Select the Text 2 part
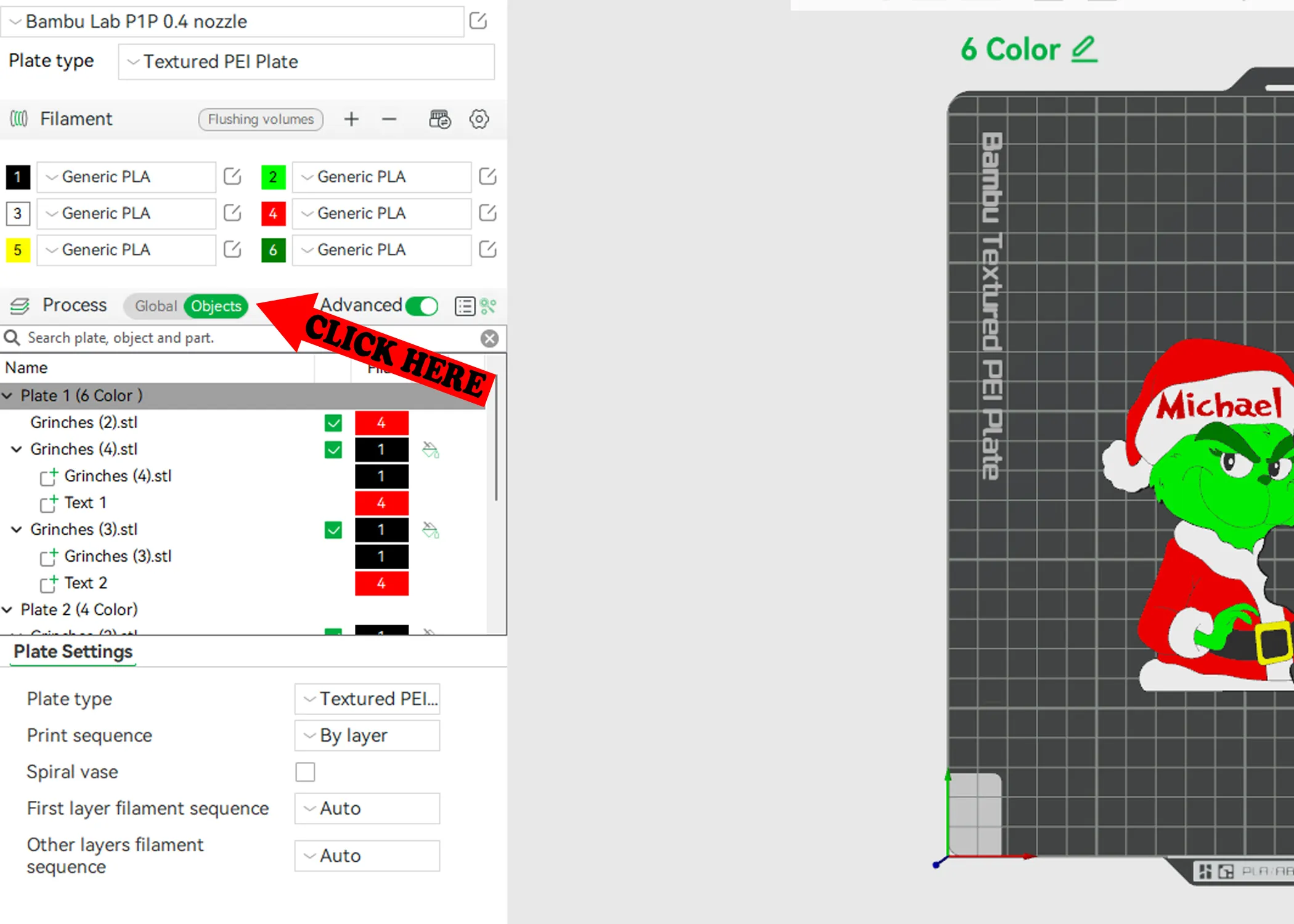This screenshot has width=1294, height=924. pos(86,583)
